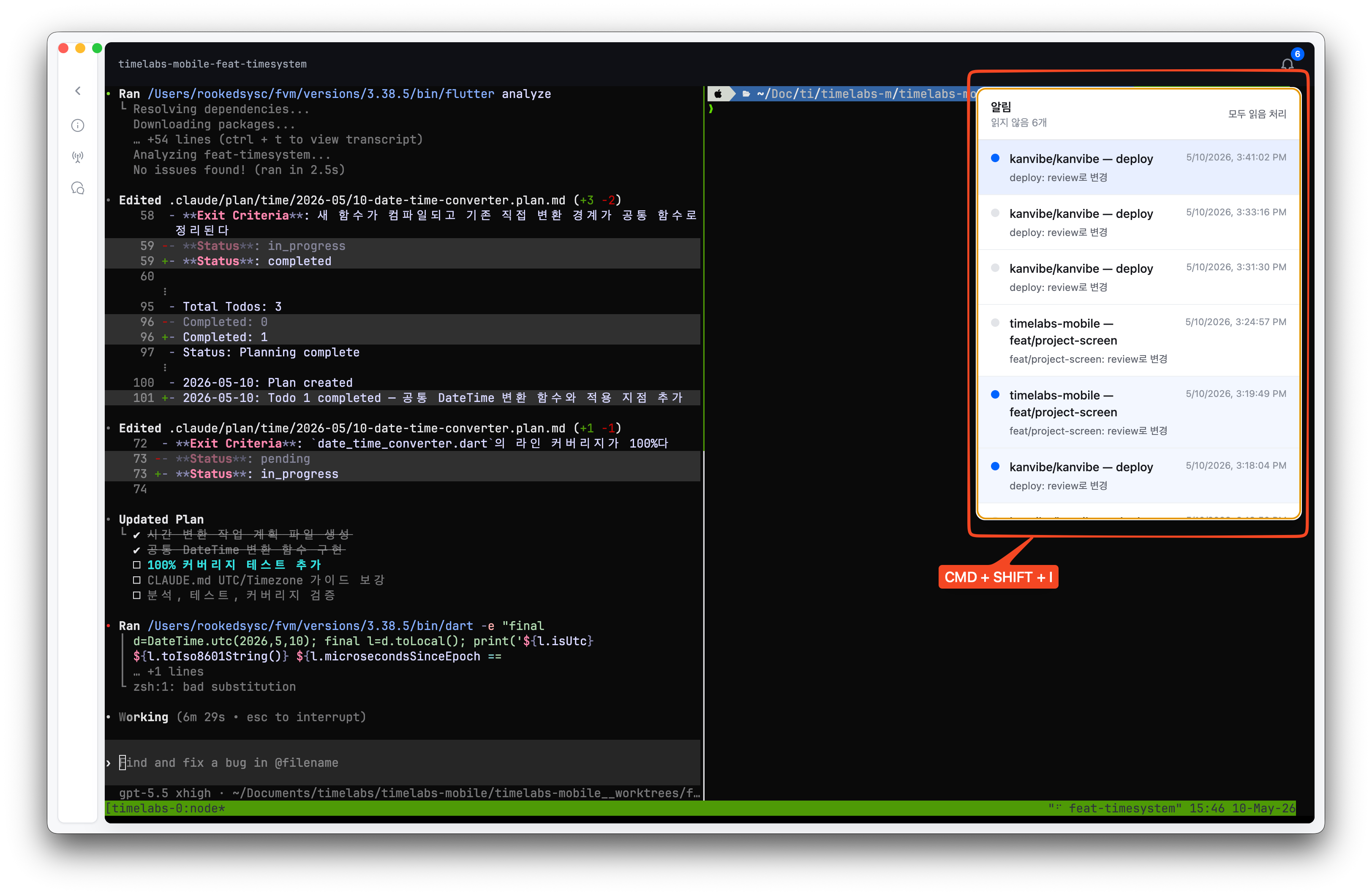Click the "zsh:1: bad substitution" error line

pos(215,687)
